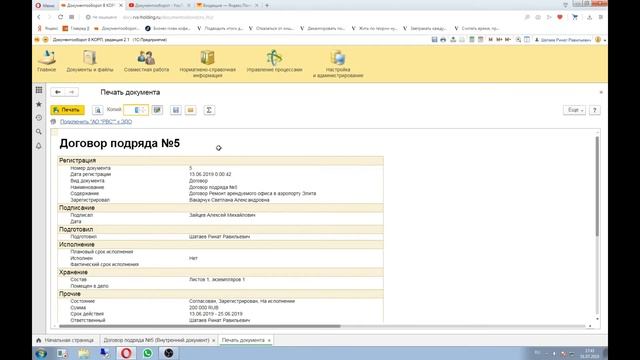Image resolution: width=640 pixels, height=360 pixels.
Task: Click the Исполнение section header
Action: click(220, 244)
